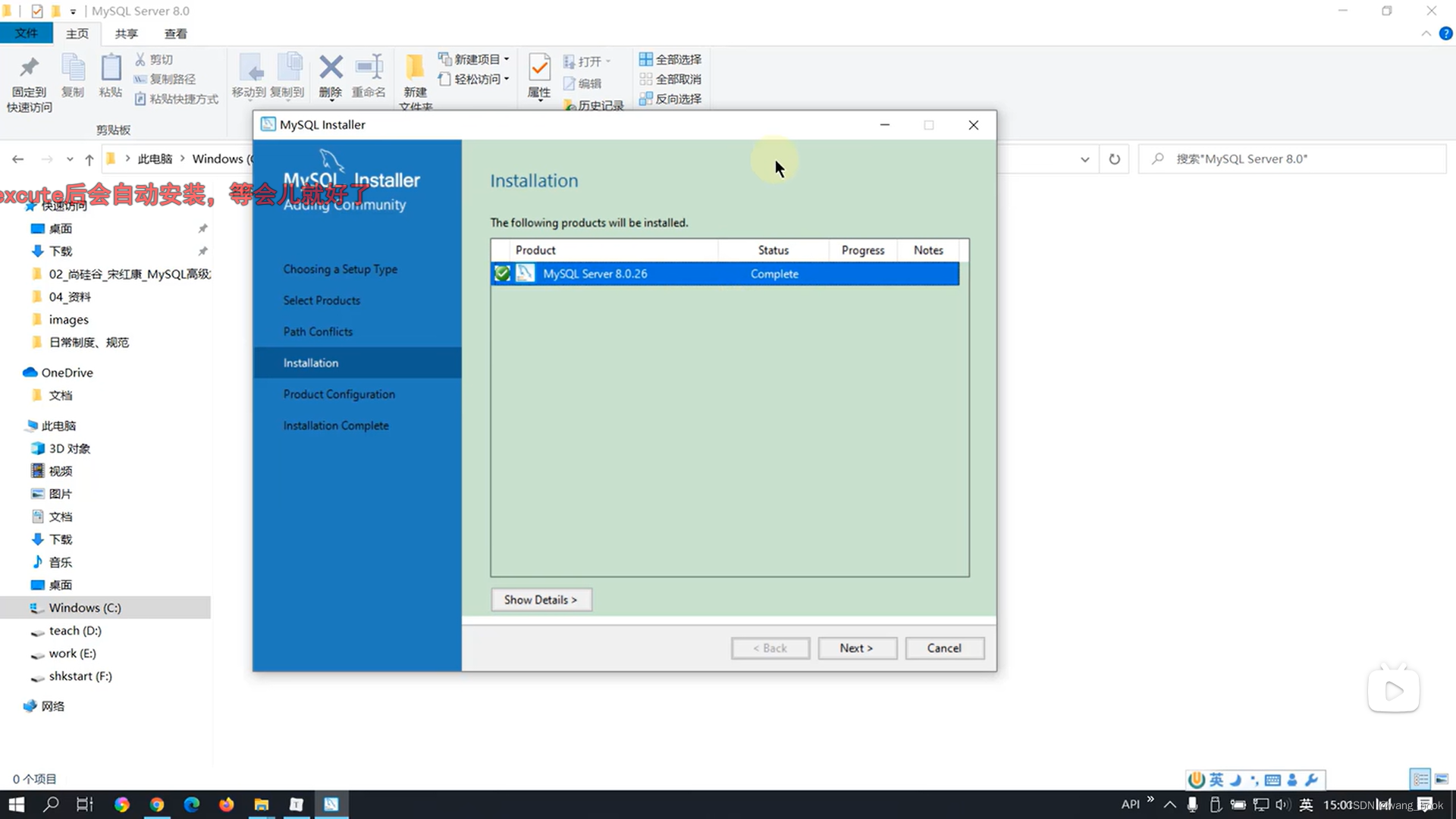Click the search MySQL Server 8.0 field
The image size is (1456, 819).
[x=1293, y=159]
